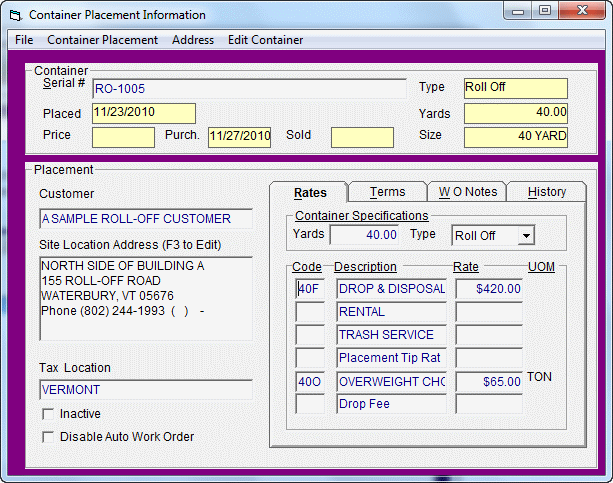613x483 pixels.
Task: Close the Container Placement Information window
Action: (x=582, y=11)
